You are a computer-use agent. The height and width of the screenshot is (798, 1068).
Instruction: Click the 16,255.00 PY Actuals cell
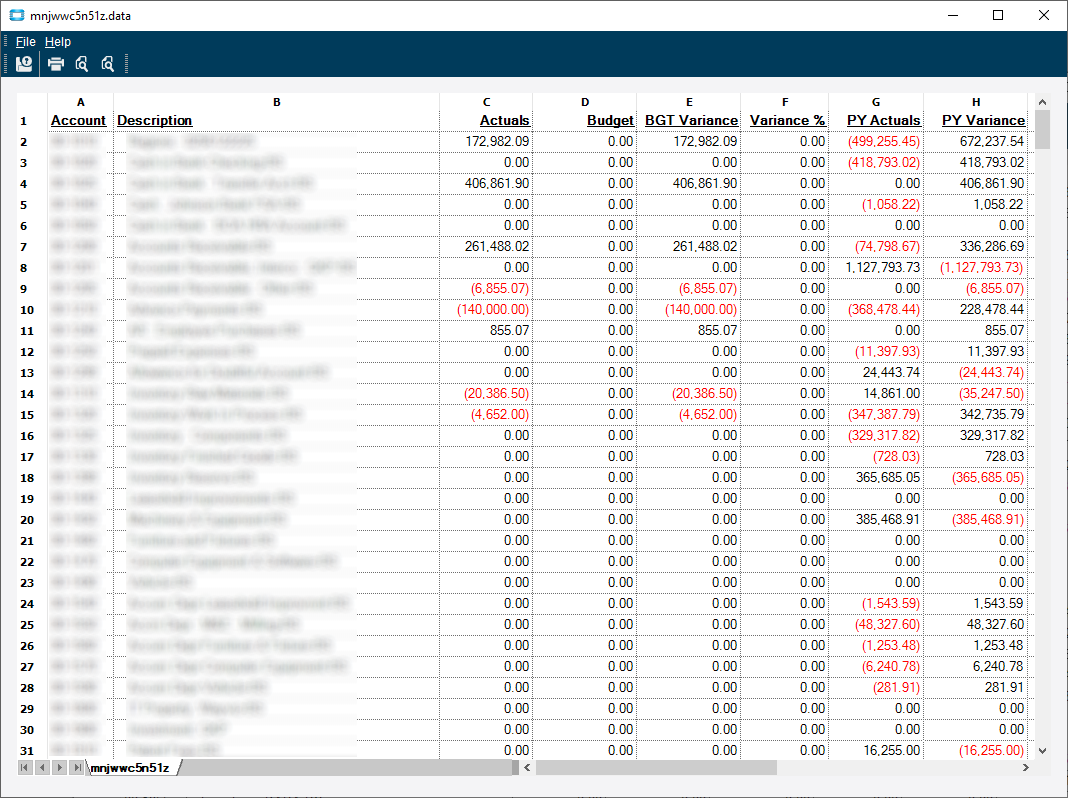tap(876, 750)
